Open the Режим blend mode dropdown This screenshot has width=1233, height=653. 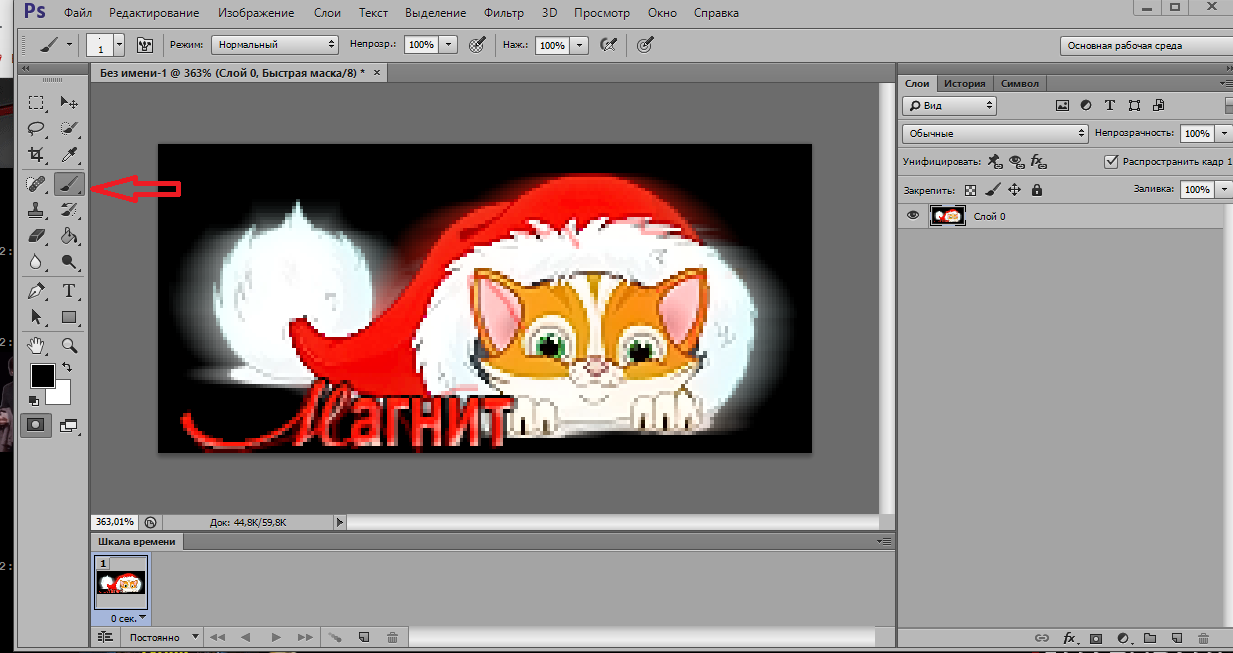pos(275,45)
